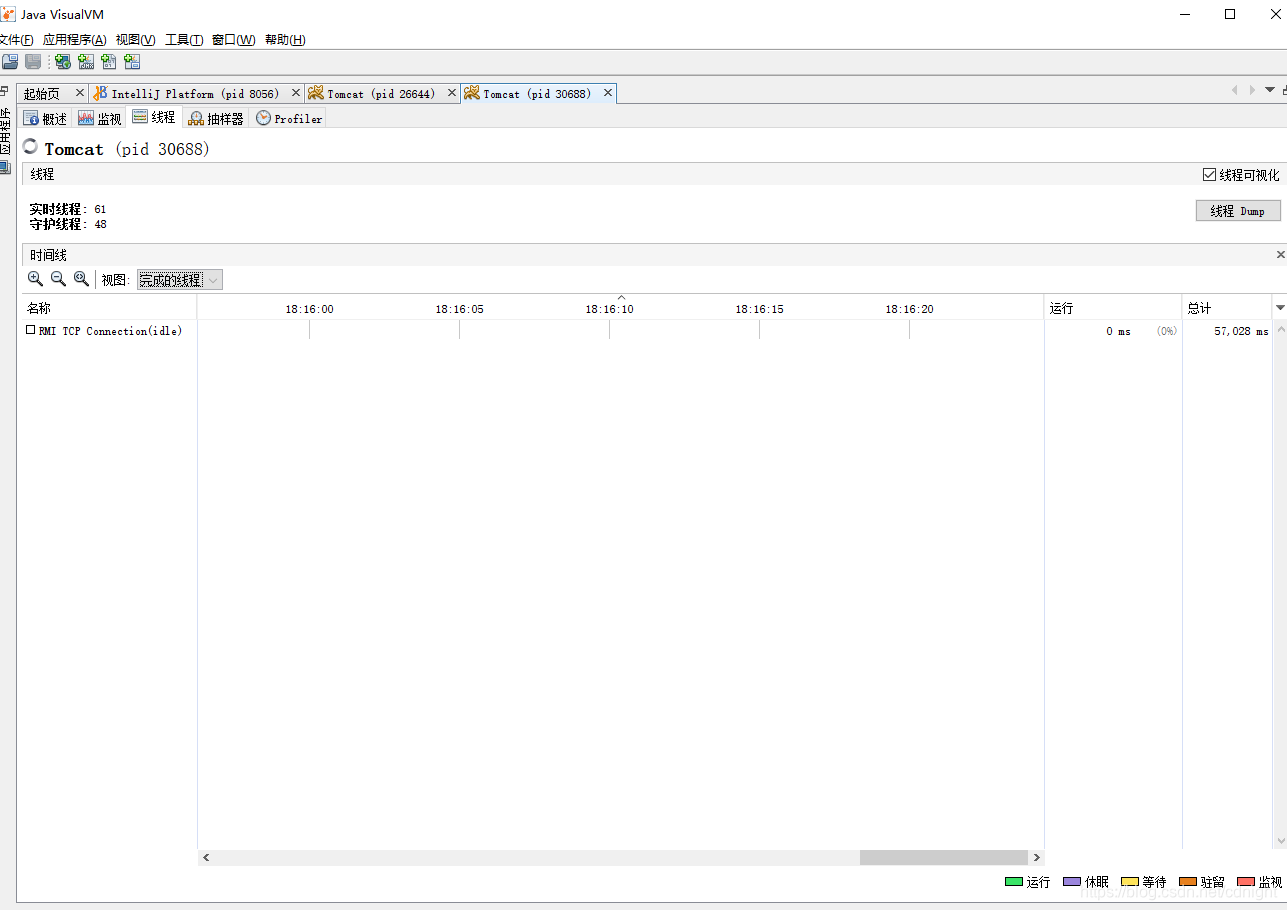Show the documents list dropdown arrow

pos(1270,90)
